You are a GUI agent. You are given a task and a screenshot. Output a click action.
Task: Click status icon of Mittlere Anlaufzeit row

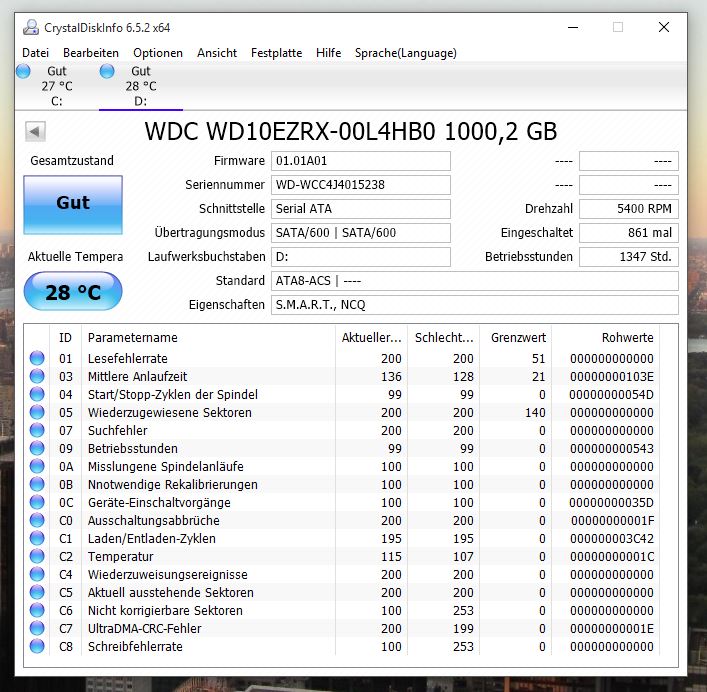tap(37, 376)
